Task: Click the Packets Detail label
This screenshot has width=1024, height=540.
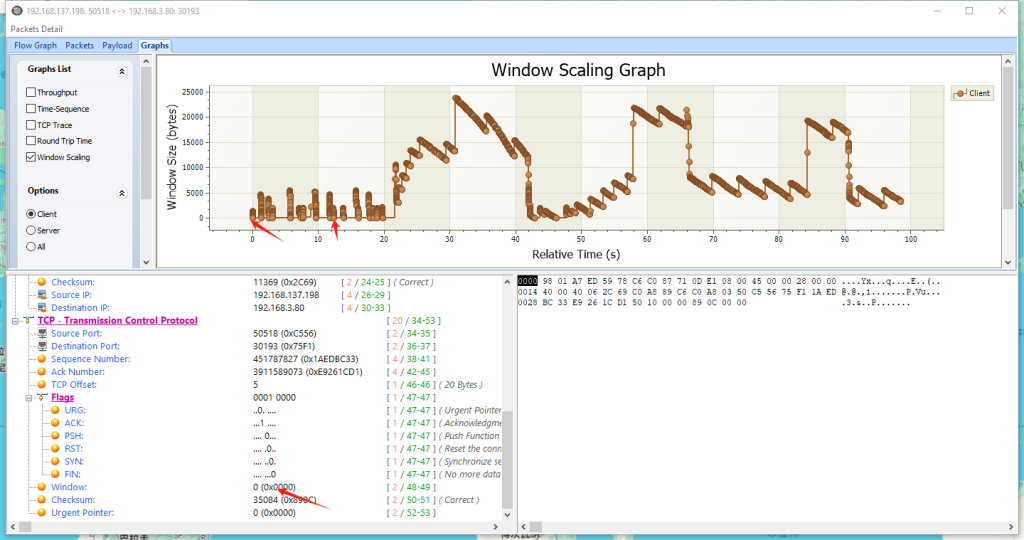Action: pos(37,29)
